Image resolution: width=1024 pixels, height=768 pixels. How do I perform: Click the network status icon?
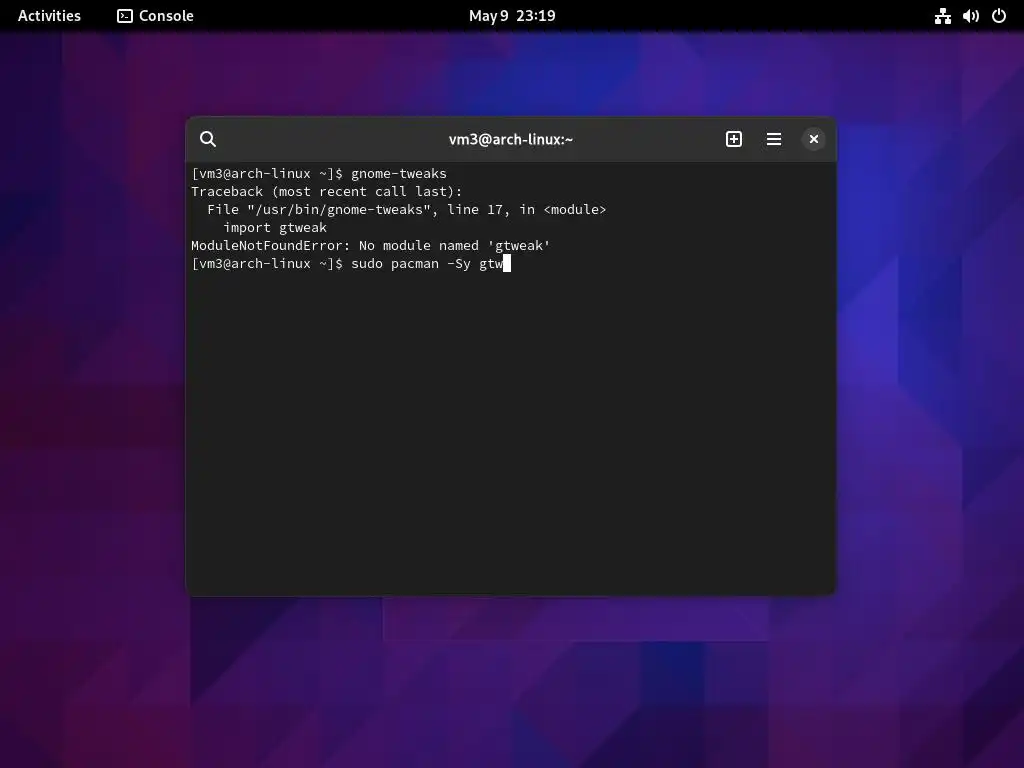click(942, 16)
